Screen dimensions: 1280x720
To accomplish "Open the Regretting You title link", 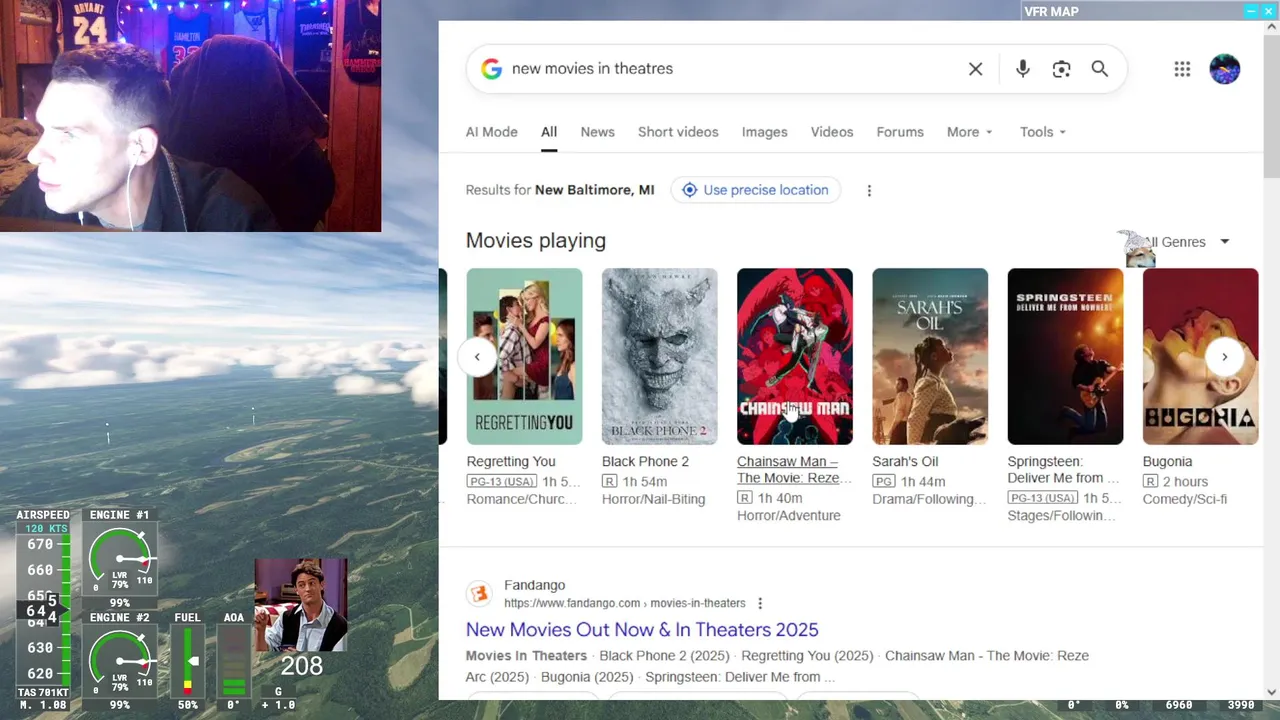I will pos(511,462).
